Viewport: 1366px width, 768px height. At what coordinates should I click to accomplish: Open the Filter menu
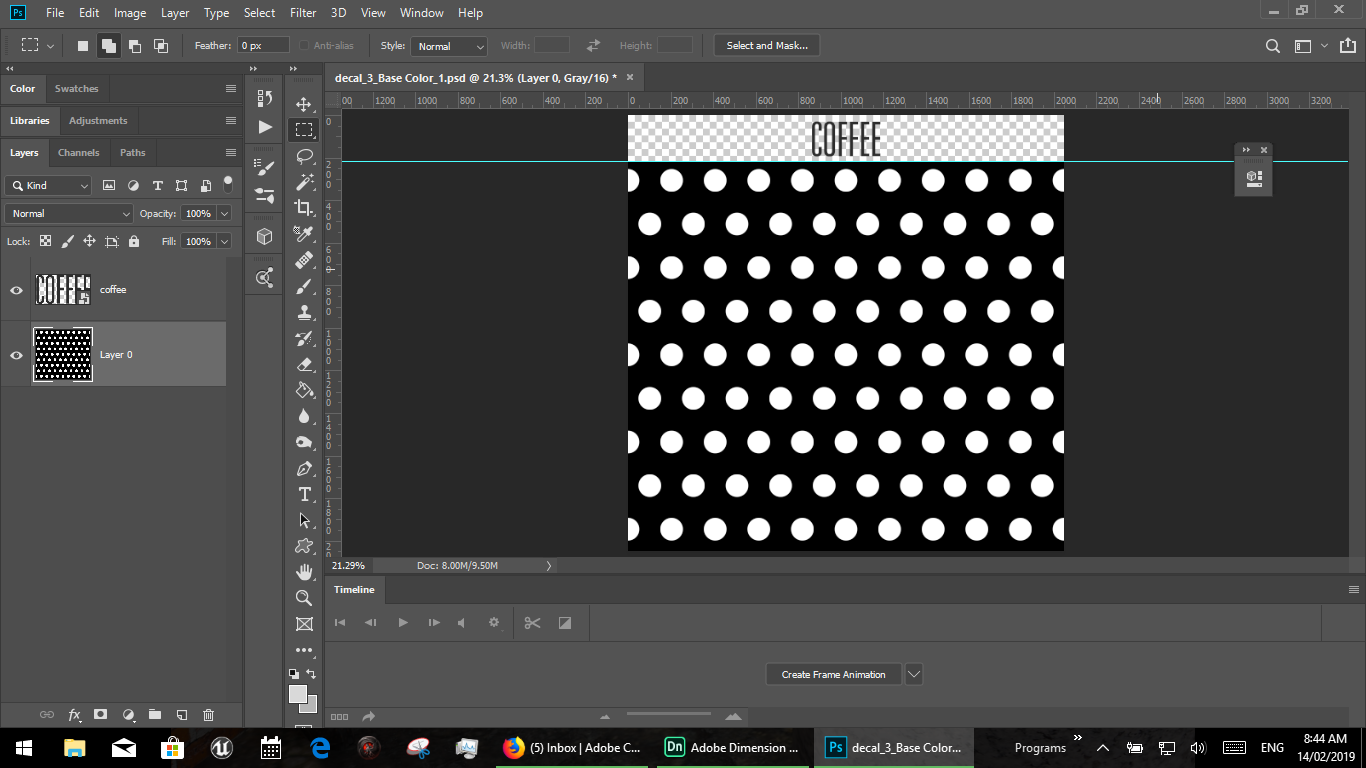(303, 13)
